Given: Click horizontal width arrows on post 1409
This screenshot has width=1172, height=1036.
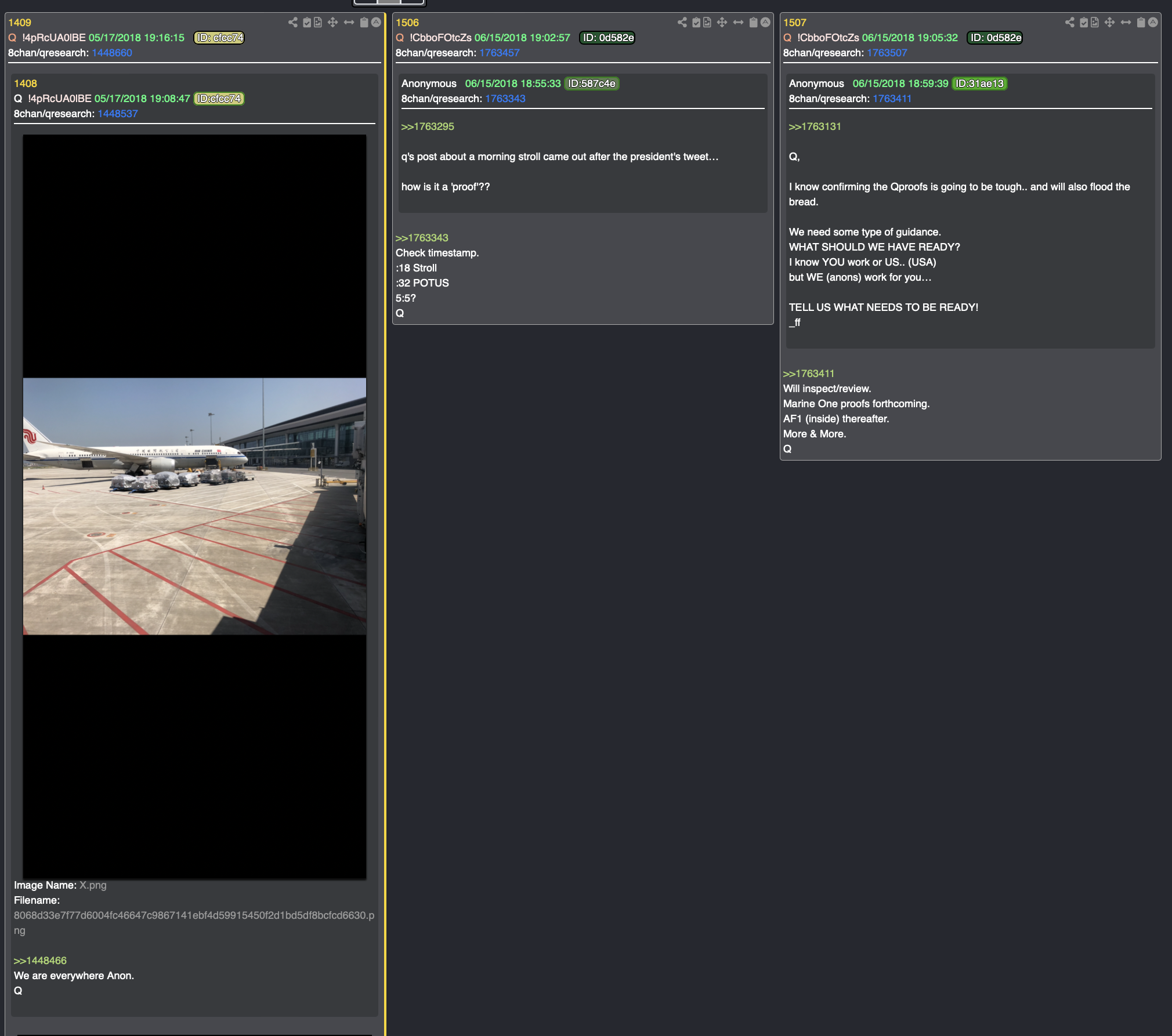Looking at the screenshot, I should coord(349,22).
